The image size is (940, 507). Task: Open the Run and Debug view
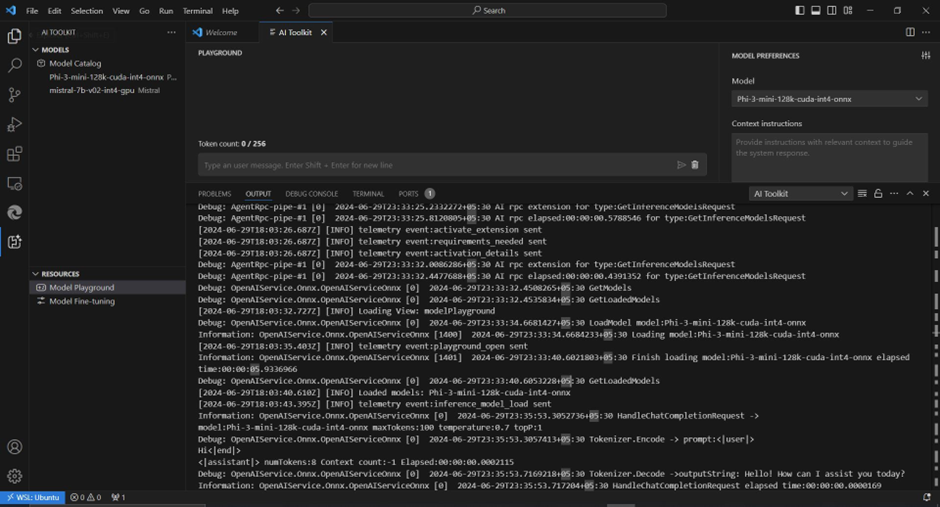pos(14,124)
